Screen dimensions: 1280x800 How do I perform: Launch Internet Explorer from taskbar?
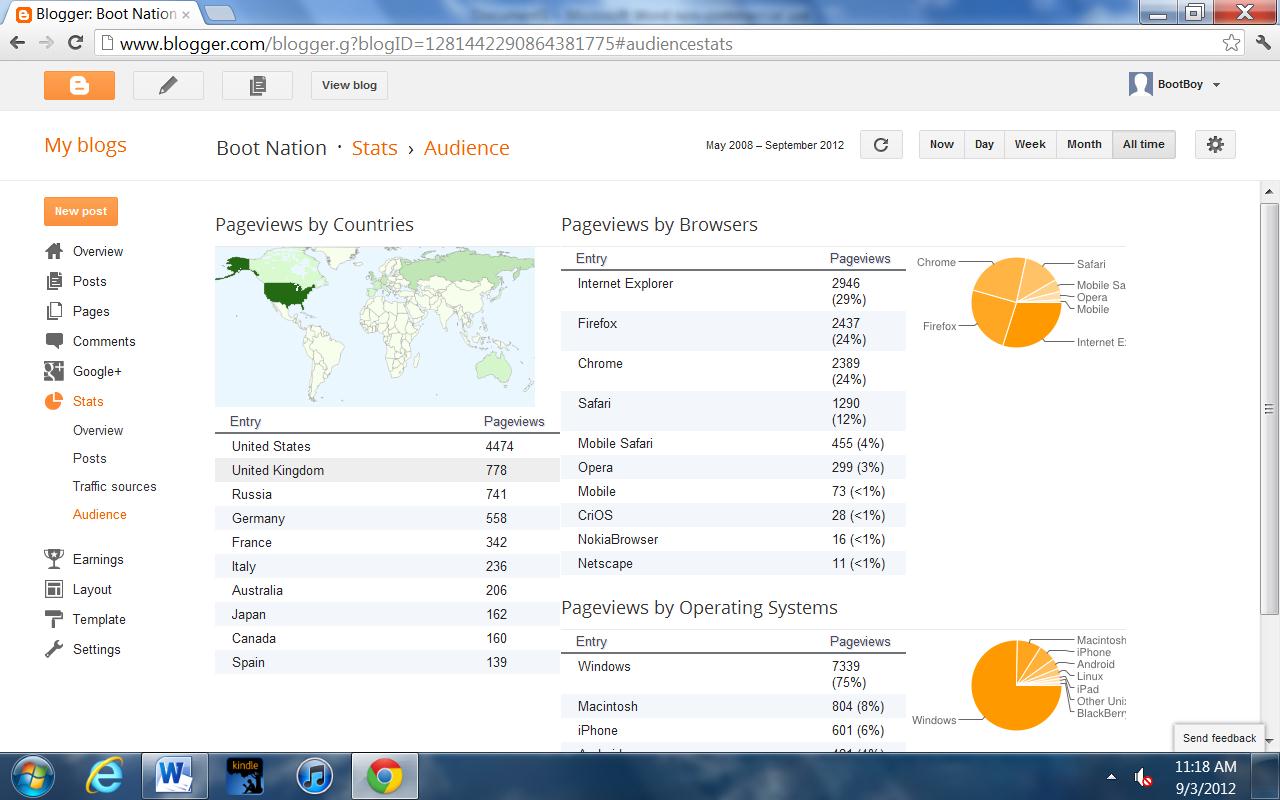105,776
